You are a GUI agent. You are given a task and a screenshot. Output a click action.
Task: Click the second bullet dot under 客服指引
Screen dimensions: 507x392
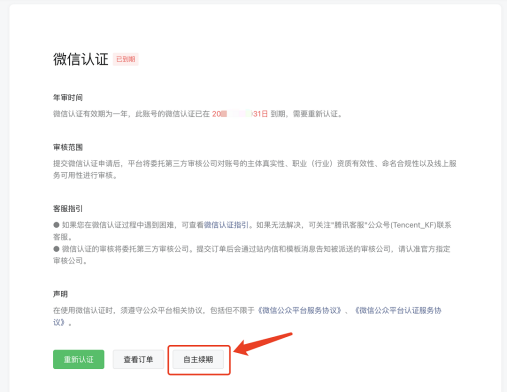(x=56, y=249)
